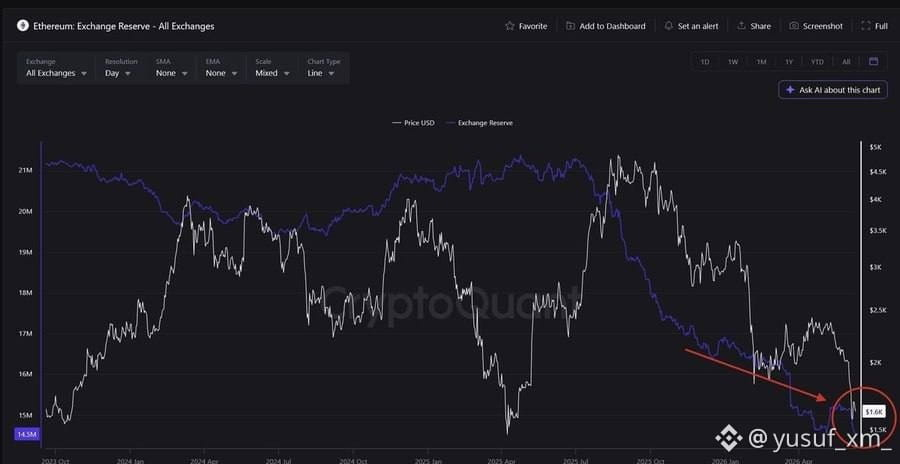Click the $4K right axis label

tap(875, 199)
